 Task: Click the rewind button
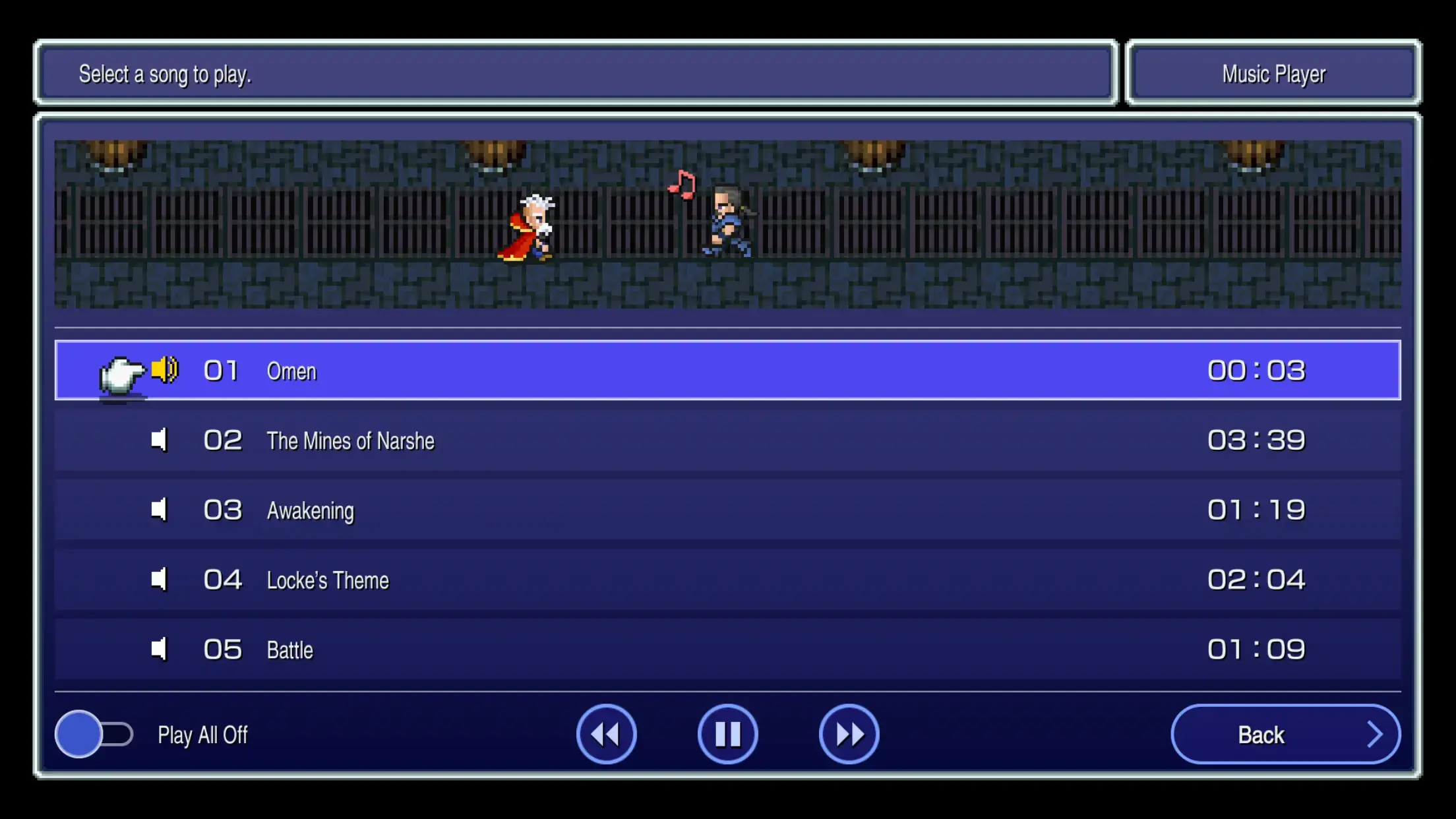point(607,735)
